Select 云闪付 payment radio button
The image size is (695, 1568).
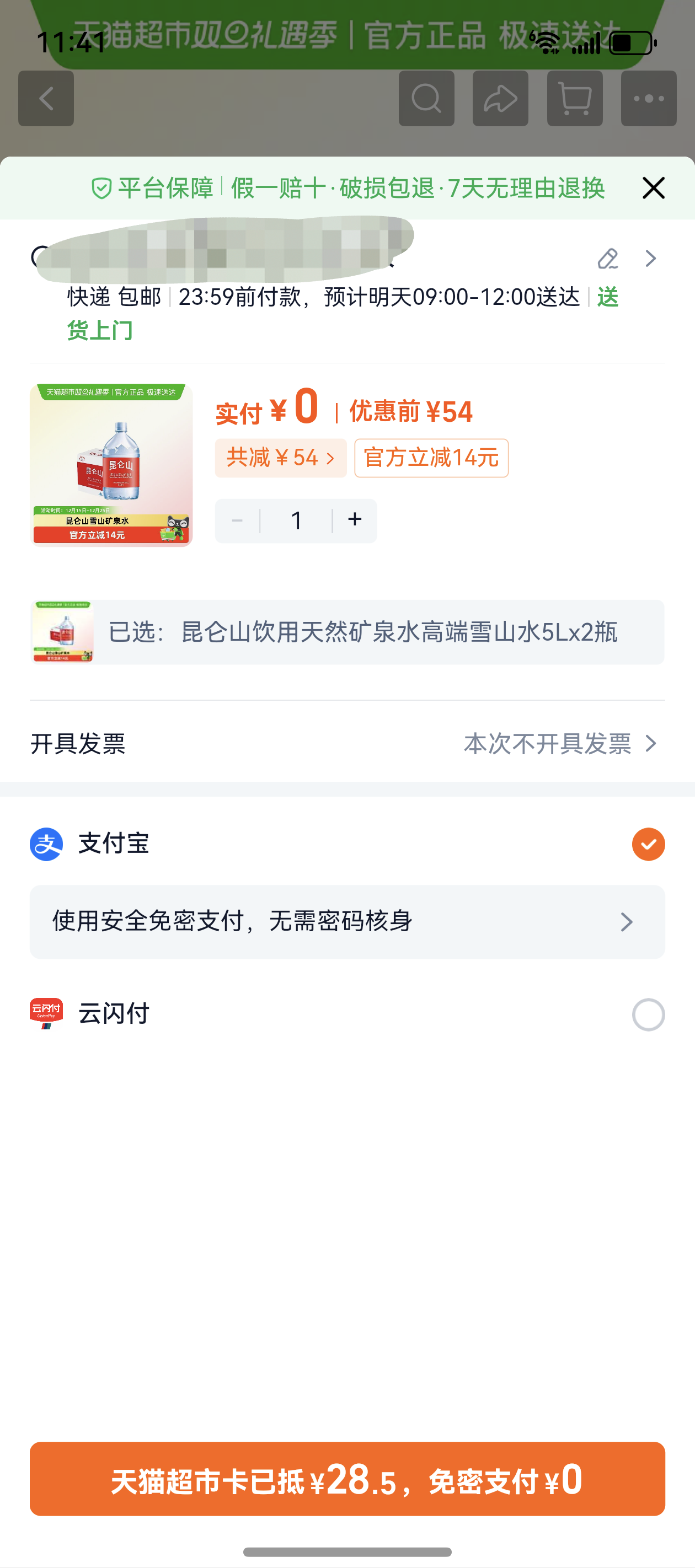[x=648, y=1014]
